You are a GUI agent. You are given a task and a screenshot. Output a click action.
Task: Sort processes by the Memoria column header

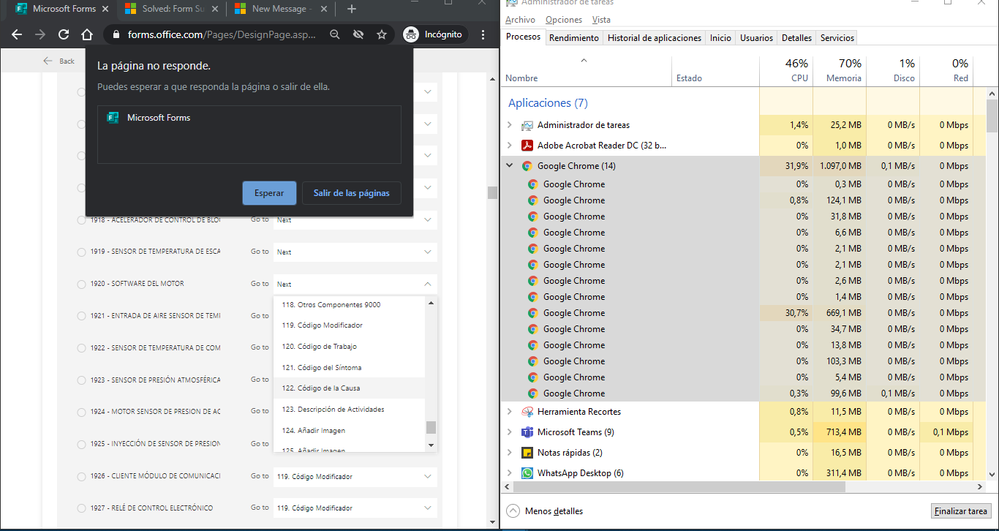click(840, 70)
